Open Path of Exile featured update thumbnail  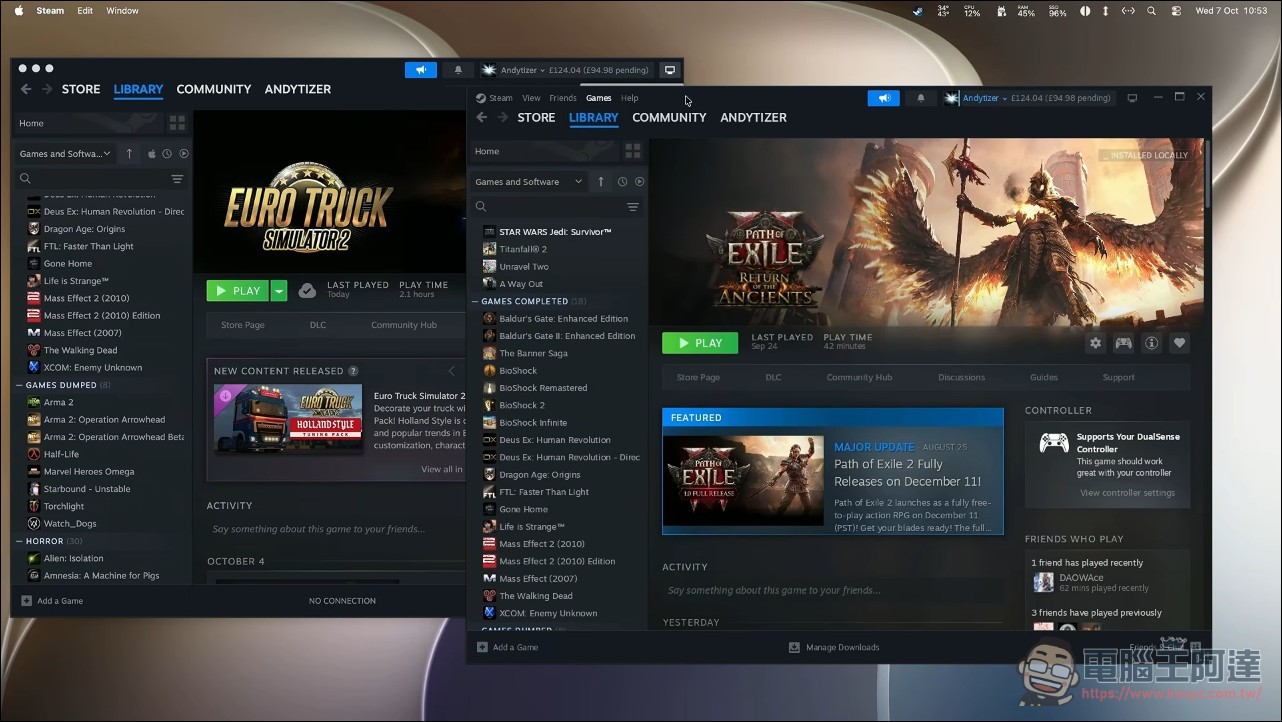click(744, 480)
